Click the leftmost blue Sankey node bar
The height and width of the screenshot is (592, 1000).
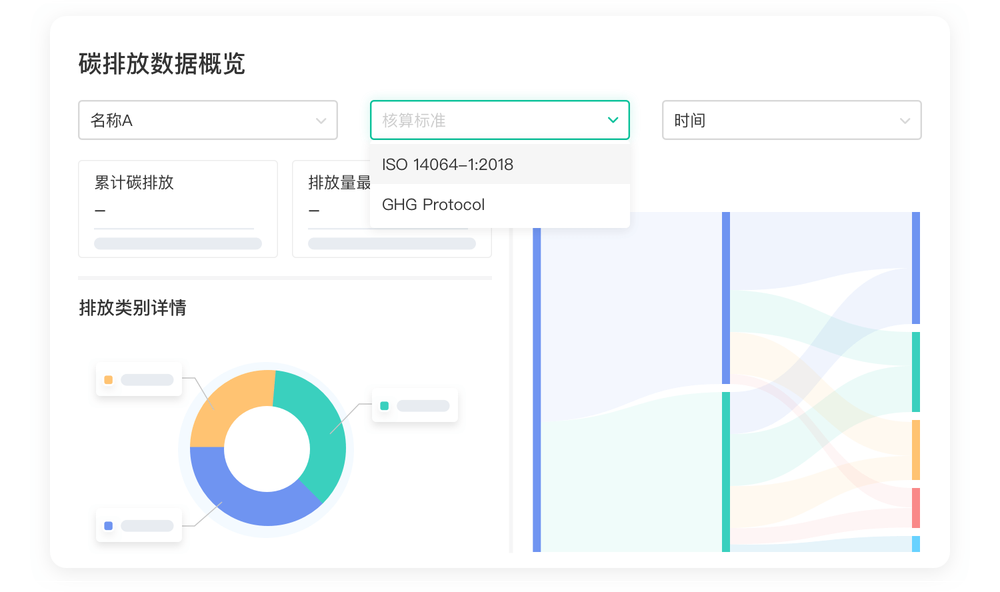(x=537, y=389)
